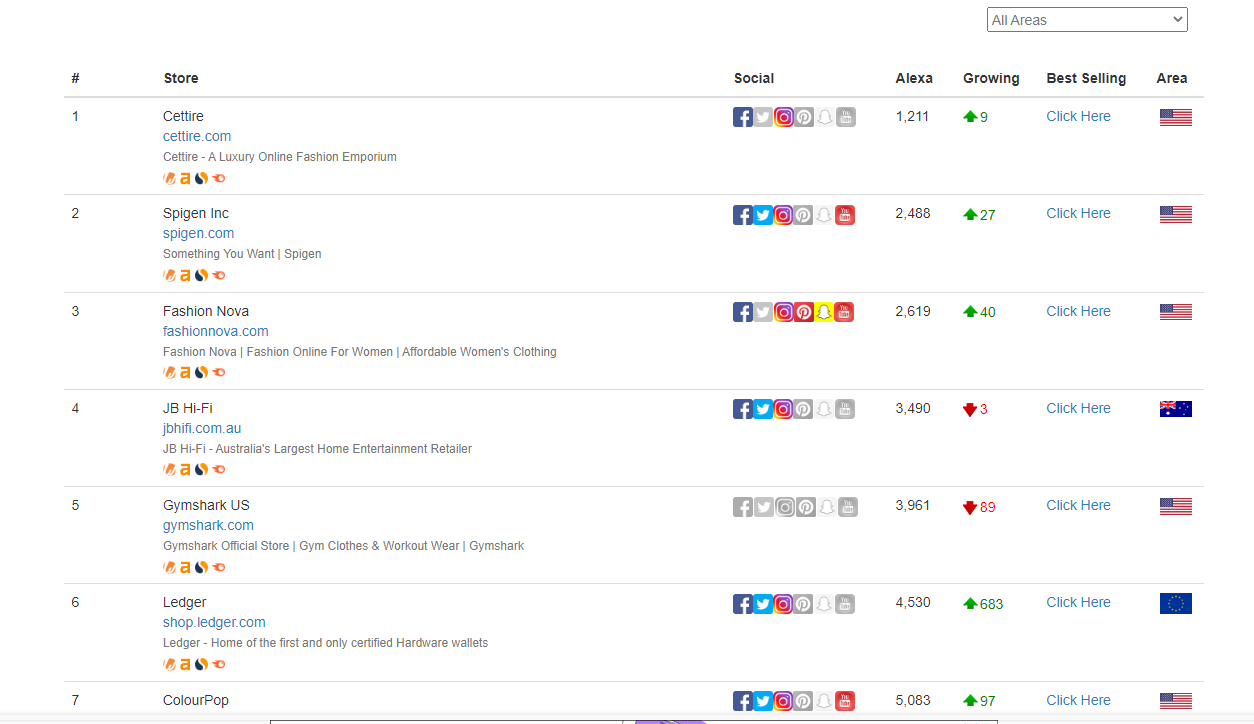Click the Growing column header
This screenshot has width=1254, height=724.
991,78
